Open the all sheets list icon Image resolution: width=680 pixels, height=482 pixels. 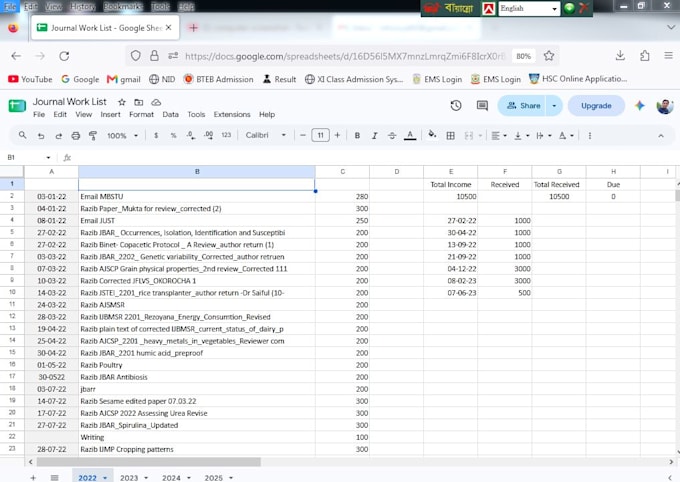click(x=54, y=477)
